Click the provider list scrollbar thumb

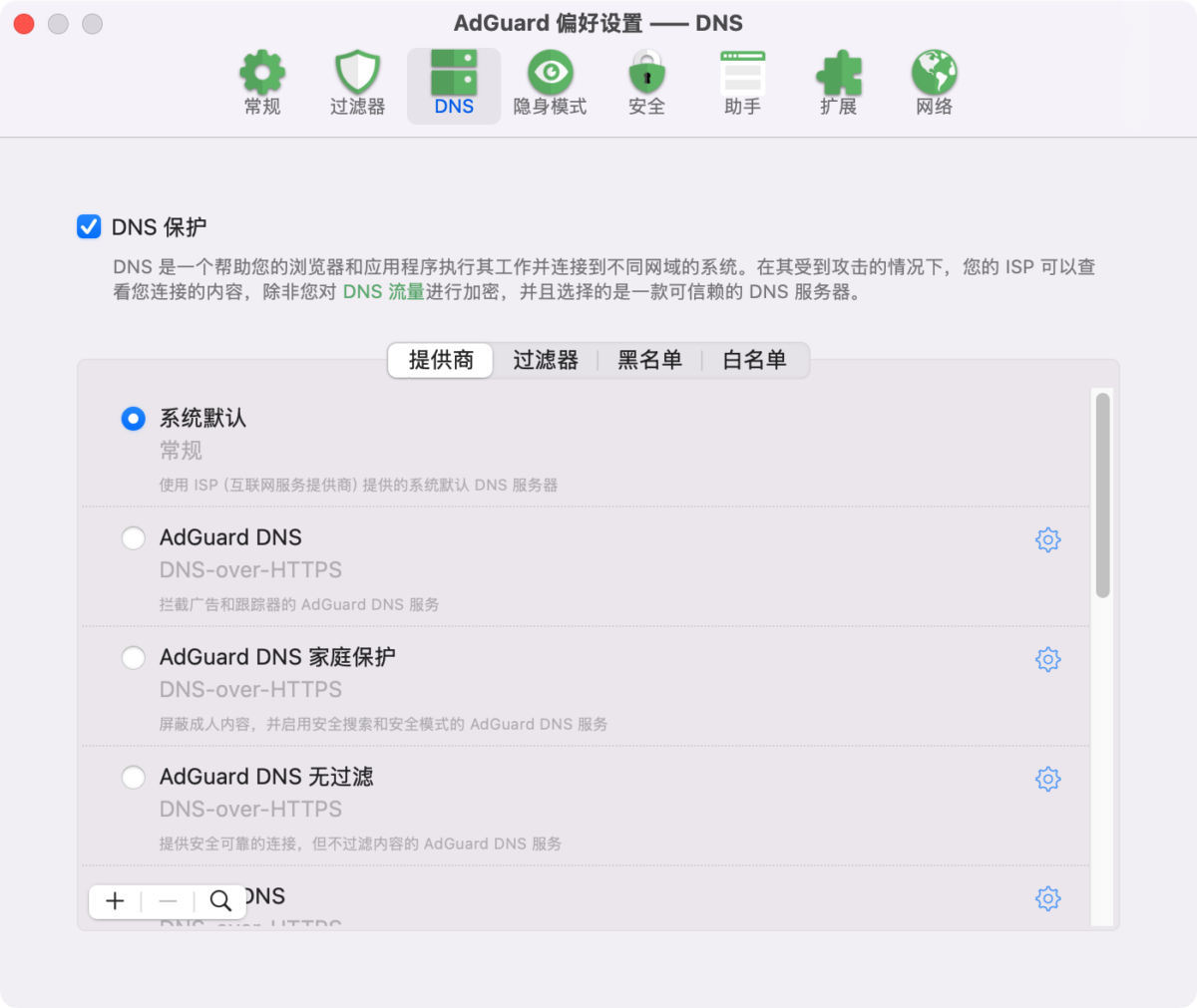[x=1102, y=496]
